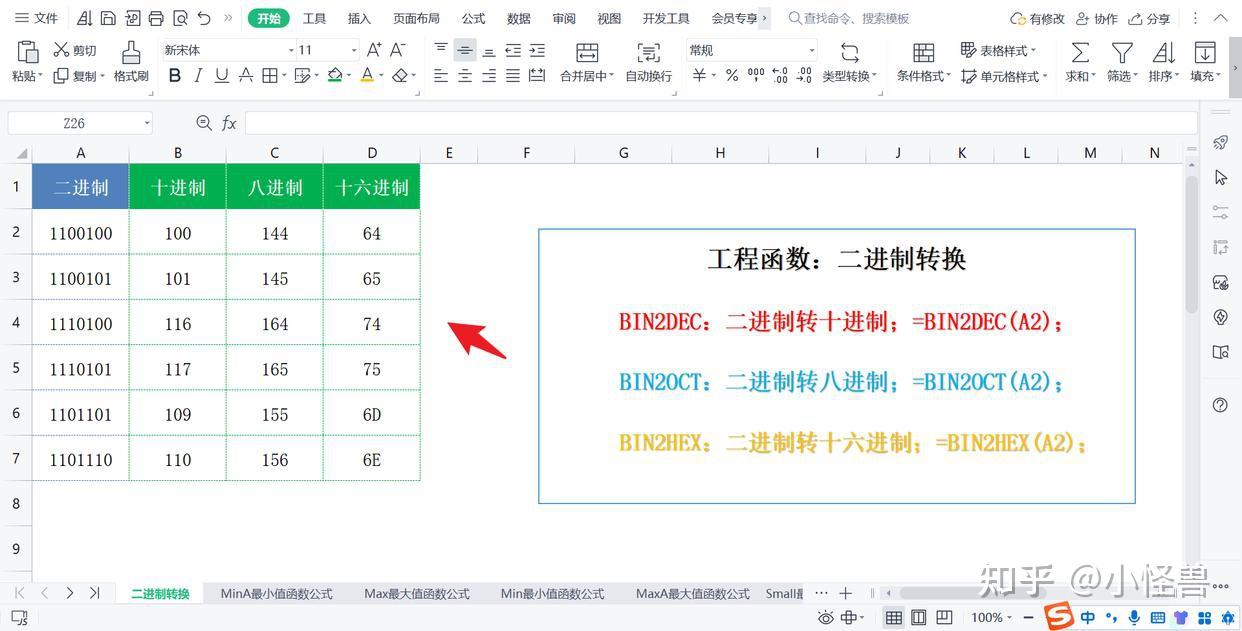Open the font name dropdown 新宋体

click(230, 50)
